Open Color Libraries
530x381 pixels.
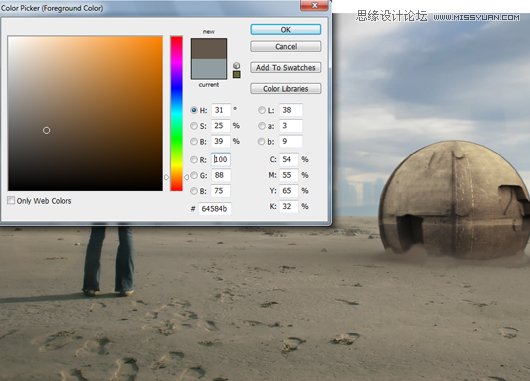286,89
